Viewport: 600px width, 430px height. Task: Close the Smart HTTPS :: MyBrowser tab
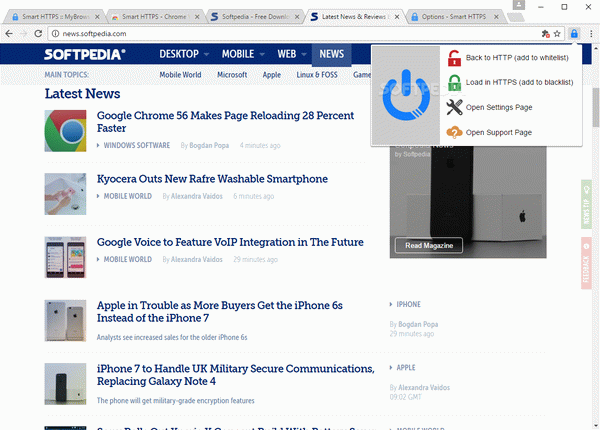point(97,17)
